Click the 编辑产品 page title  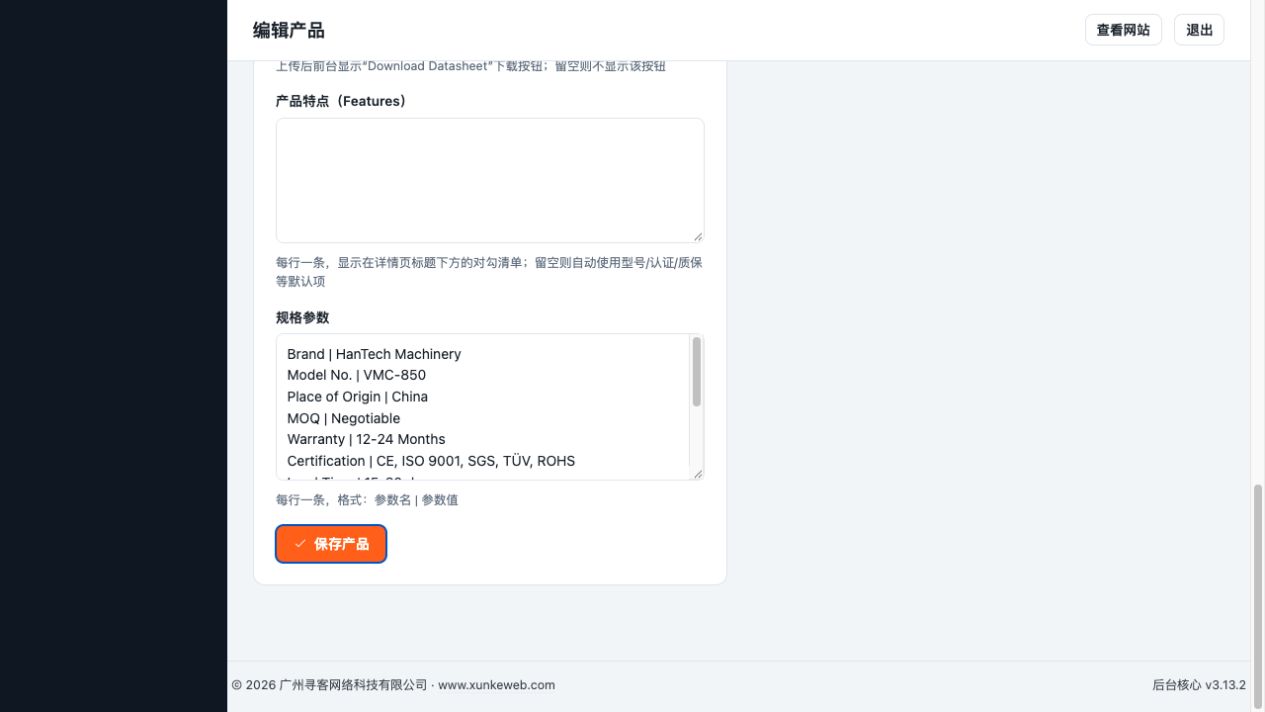(x=289, y=30)
